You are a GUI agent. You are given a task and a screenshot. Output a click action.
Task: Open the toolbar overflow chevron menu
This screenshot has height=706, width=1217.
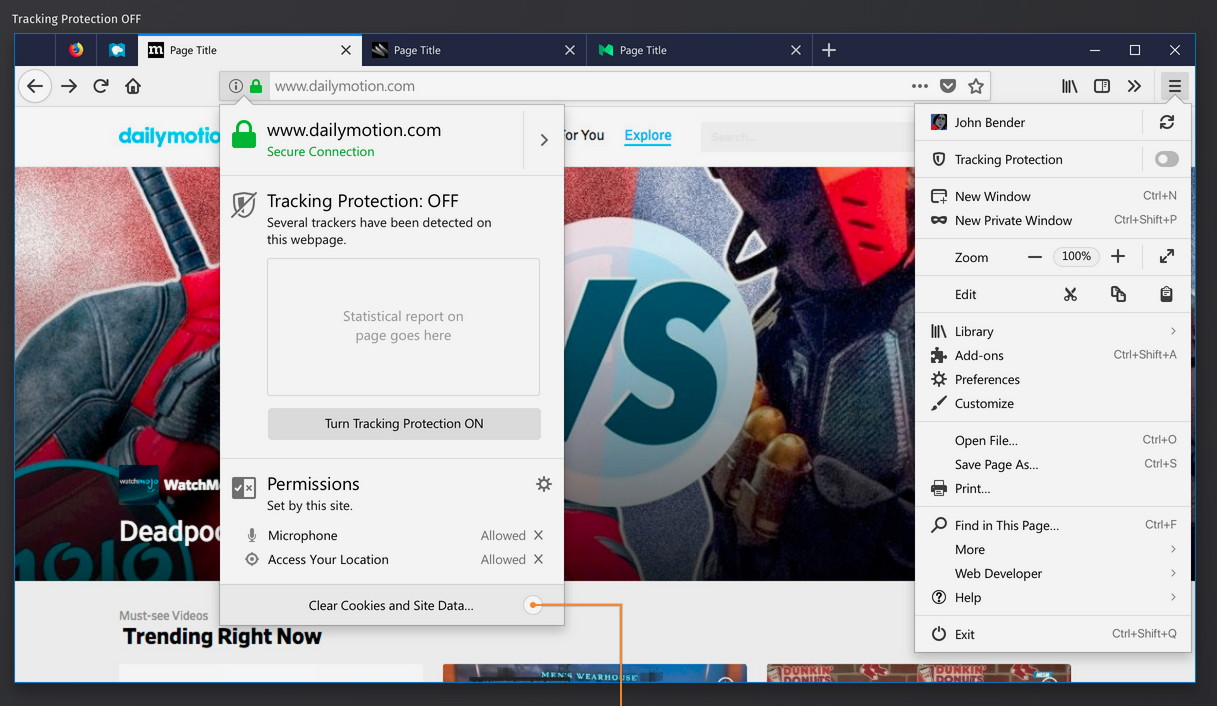[1134, 86]
